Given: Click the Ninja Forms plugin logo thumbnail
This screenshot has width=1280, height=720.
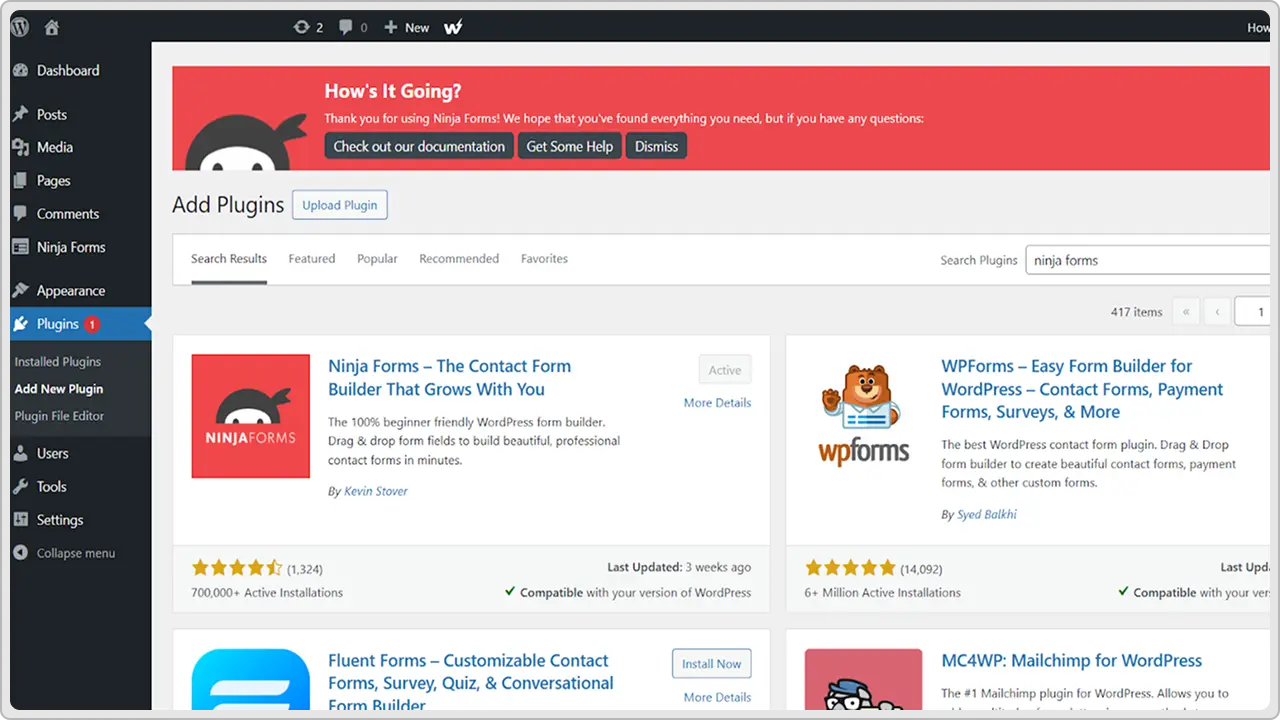Looking at the screenshot, I should [x=250, y=416].
